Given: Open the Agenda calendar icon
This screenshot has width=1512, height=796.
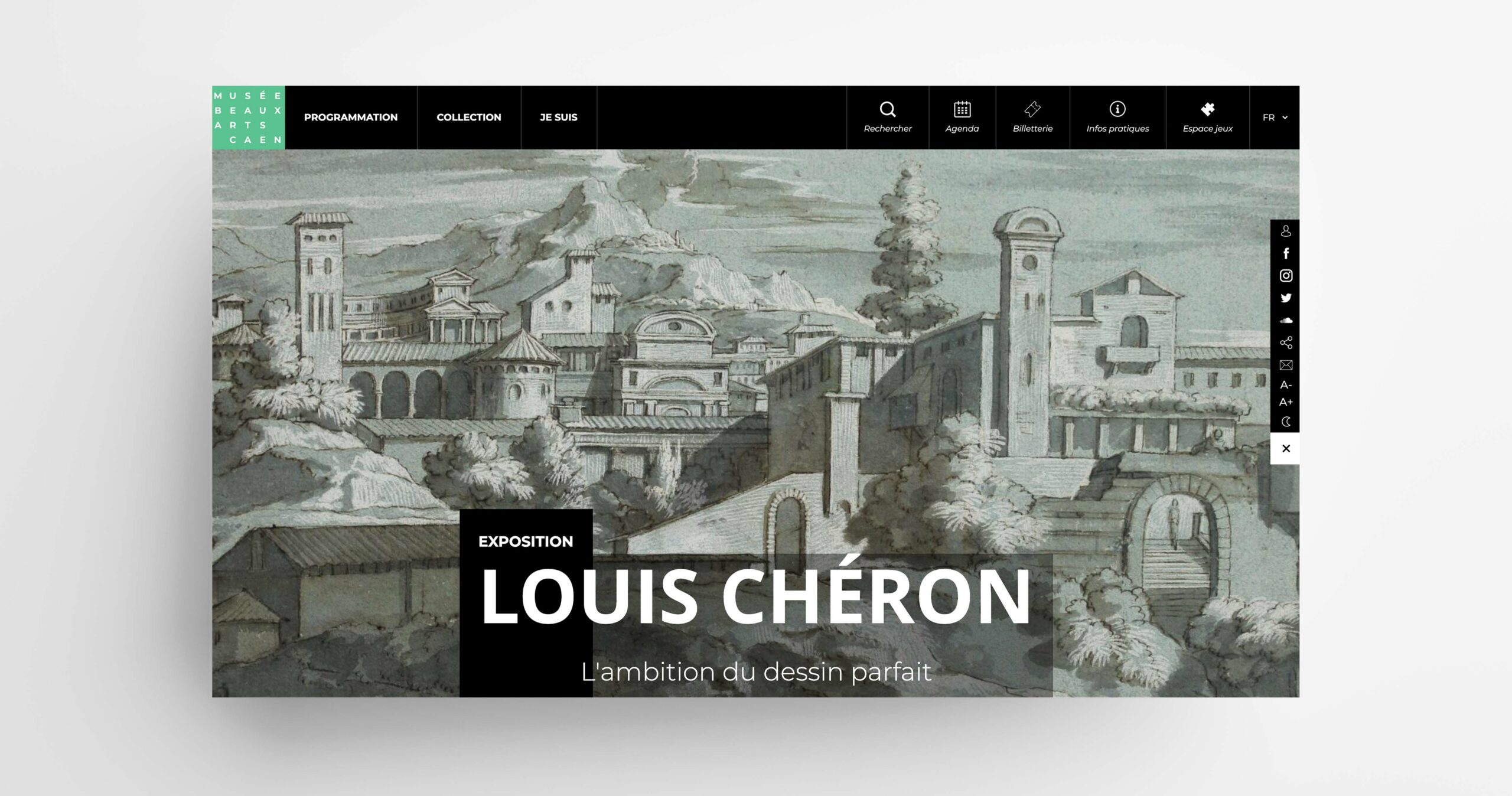Looking at the screenshot, I should (962, 109).
